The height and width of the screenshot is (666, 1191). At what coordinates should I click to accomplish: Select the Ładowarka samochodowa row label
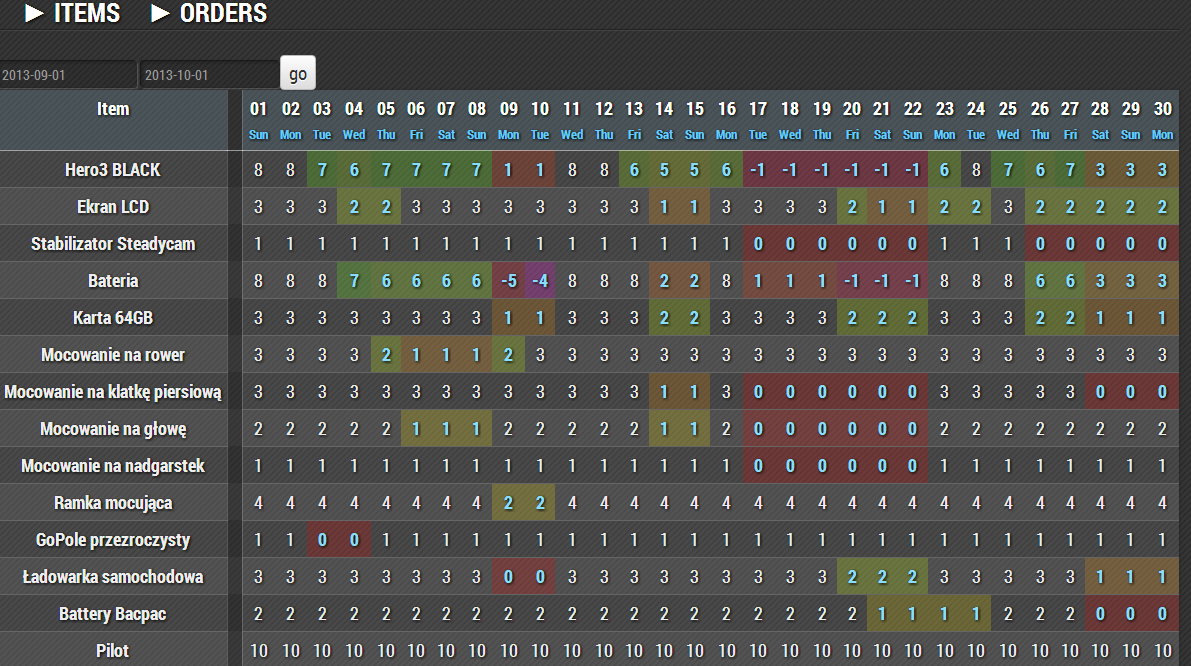(x=113, y=577)
